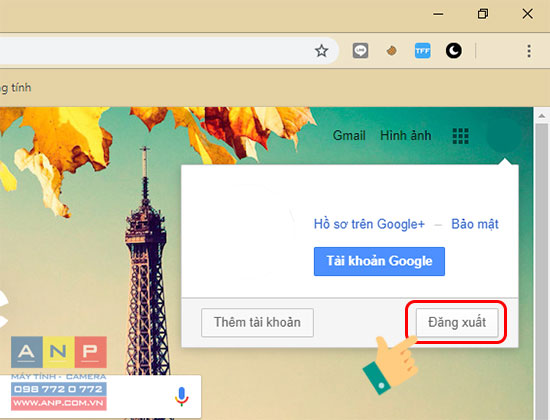Open the Google apps grid

pyautogui.click(x=461, y=136)
